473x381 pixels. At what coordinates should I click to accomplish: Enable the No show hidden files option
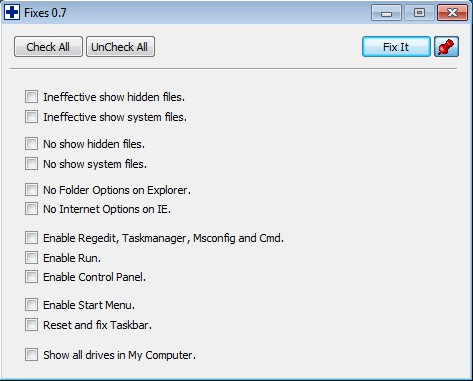coord(31,144)
